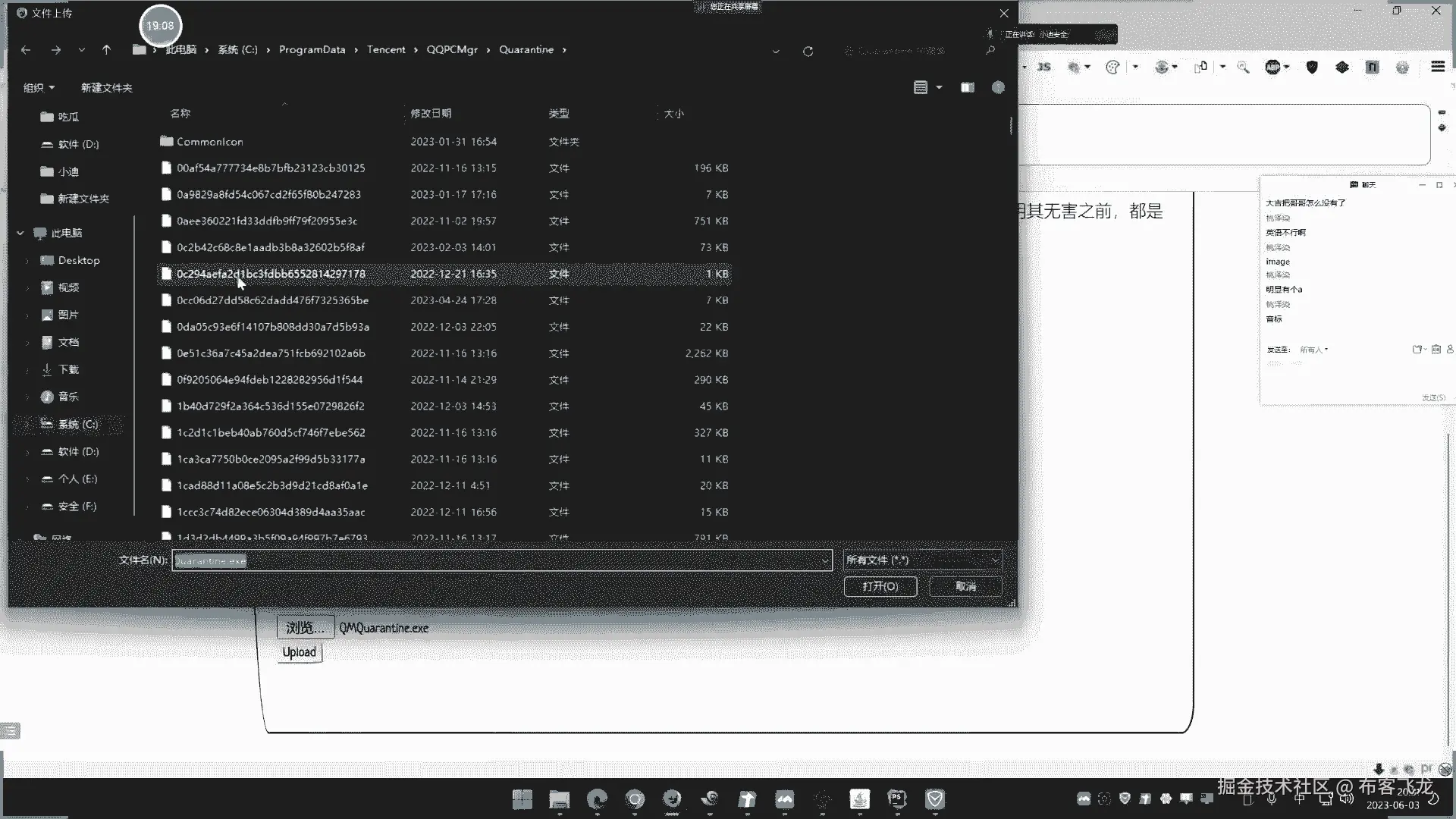Select the CommonIcon folder

click(209, 142)
